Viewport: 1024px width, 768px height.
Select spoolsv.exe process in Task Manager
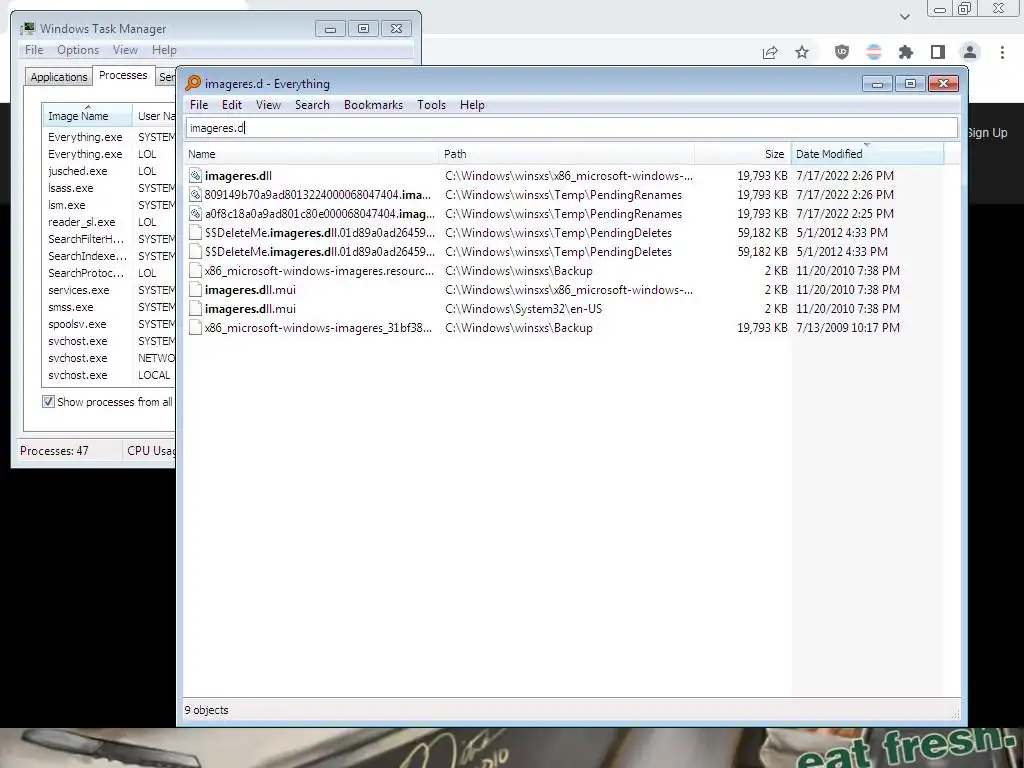pos(77,324)
